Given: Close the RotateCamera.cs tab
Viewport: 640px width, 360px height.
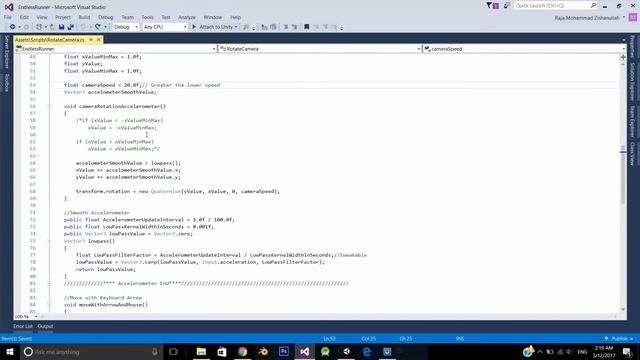Looking at the screenshot, I should click(98, 40).
